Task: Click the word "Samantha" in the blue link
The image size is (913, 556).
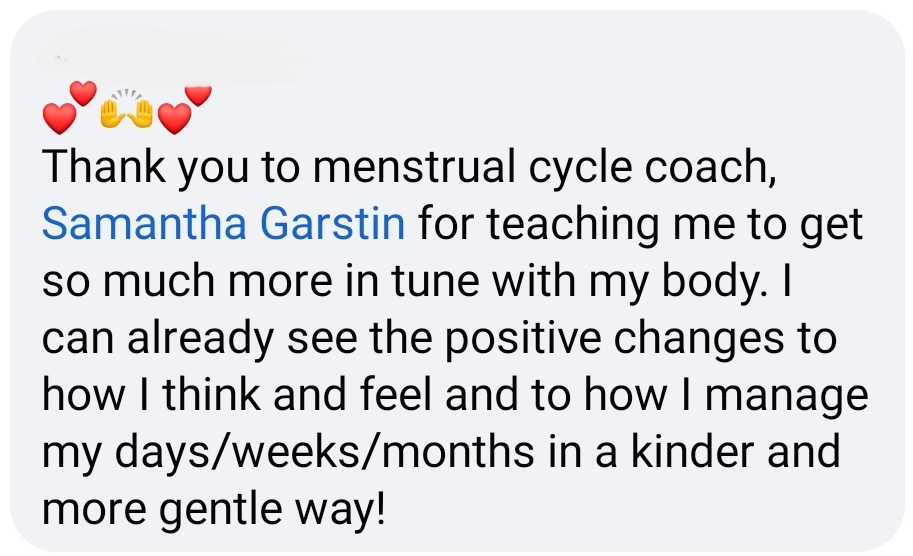Action: [x=143, y=222]
